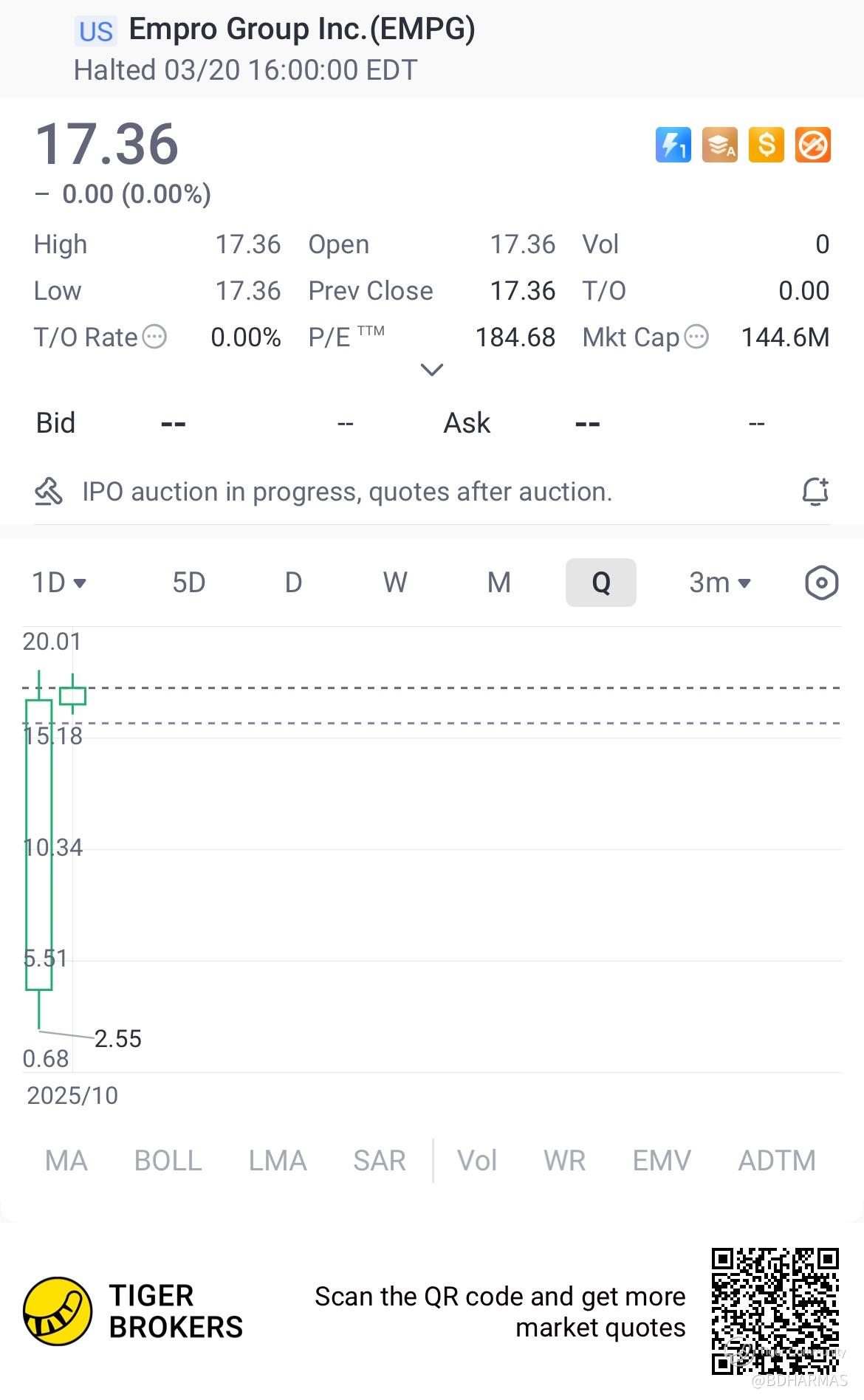Tap the brown stacked layers icon

click(x=719, y=145)
